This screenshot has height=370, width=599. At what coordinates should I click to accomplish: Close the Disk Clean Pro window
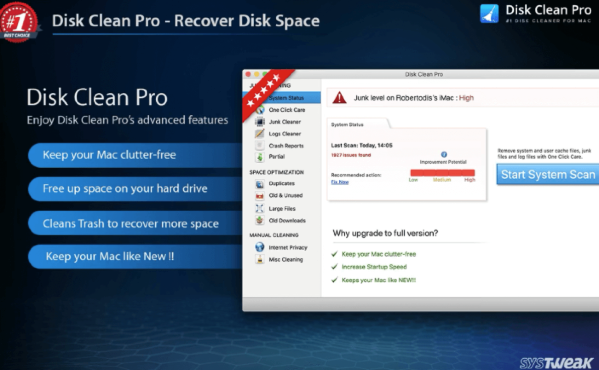pos(248,74)
